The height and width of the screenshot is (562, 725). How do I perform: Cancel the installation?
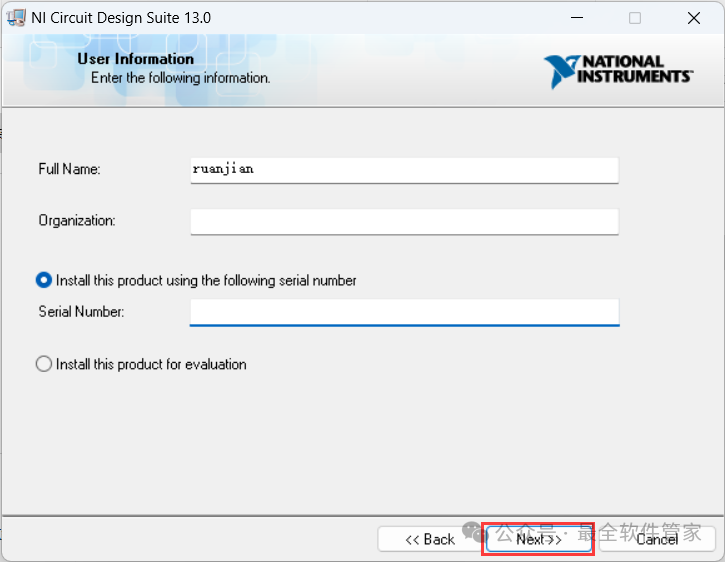coord(657,539)
